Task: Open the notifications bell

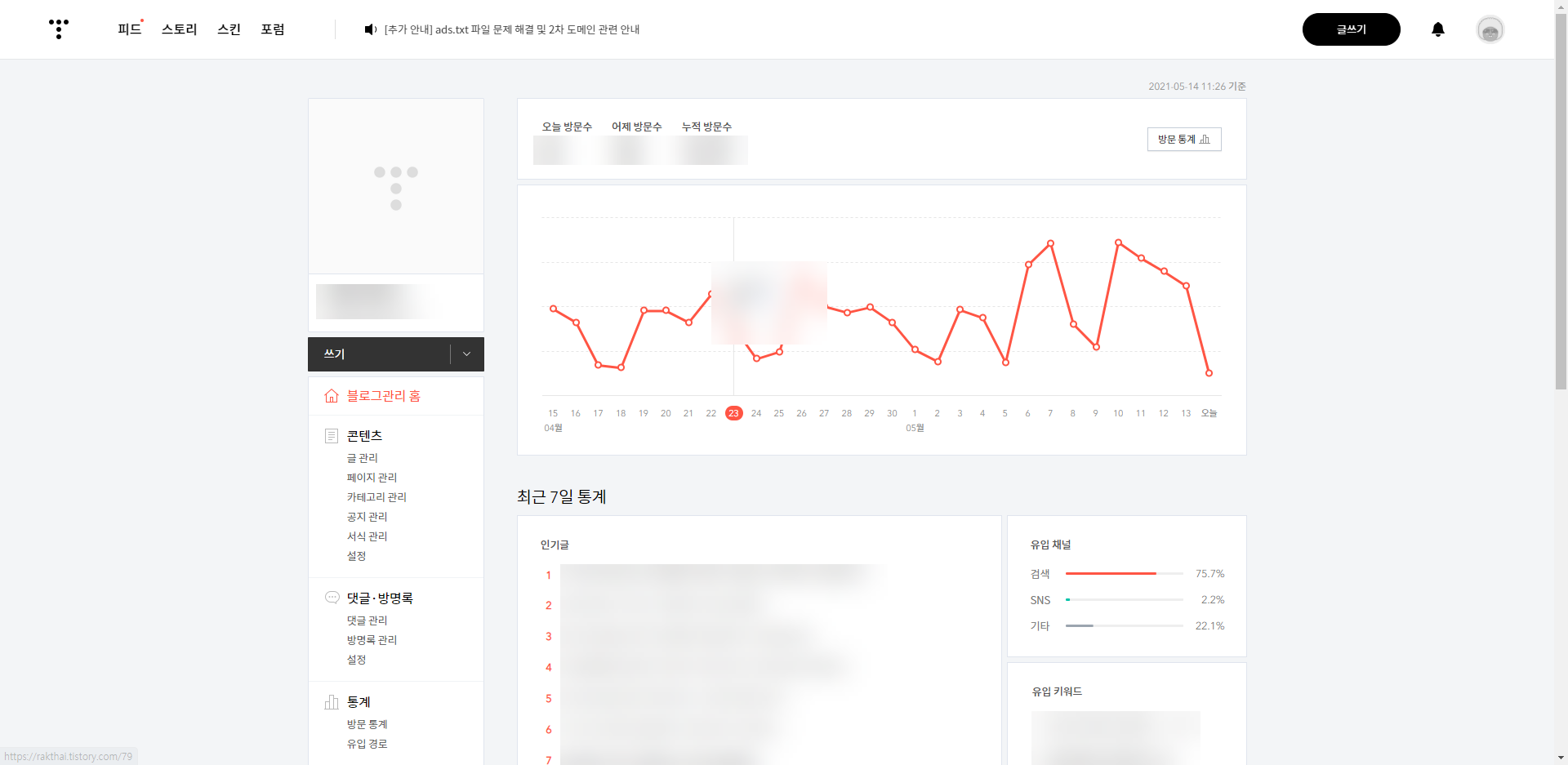Action: pos(1438,29)
